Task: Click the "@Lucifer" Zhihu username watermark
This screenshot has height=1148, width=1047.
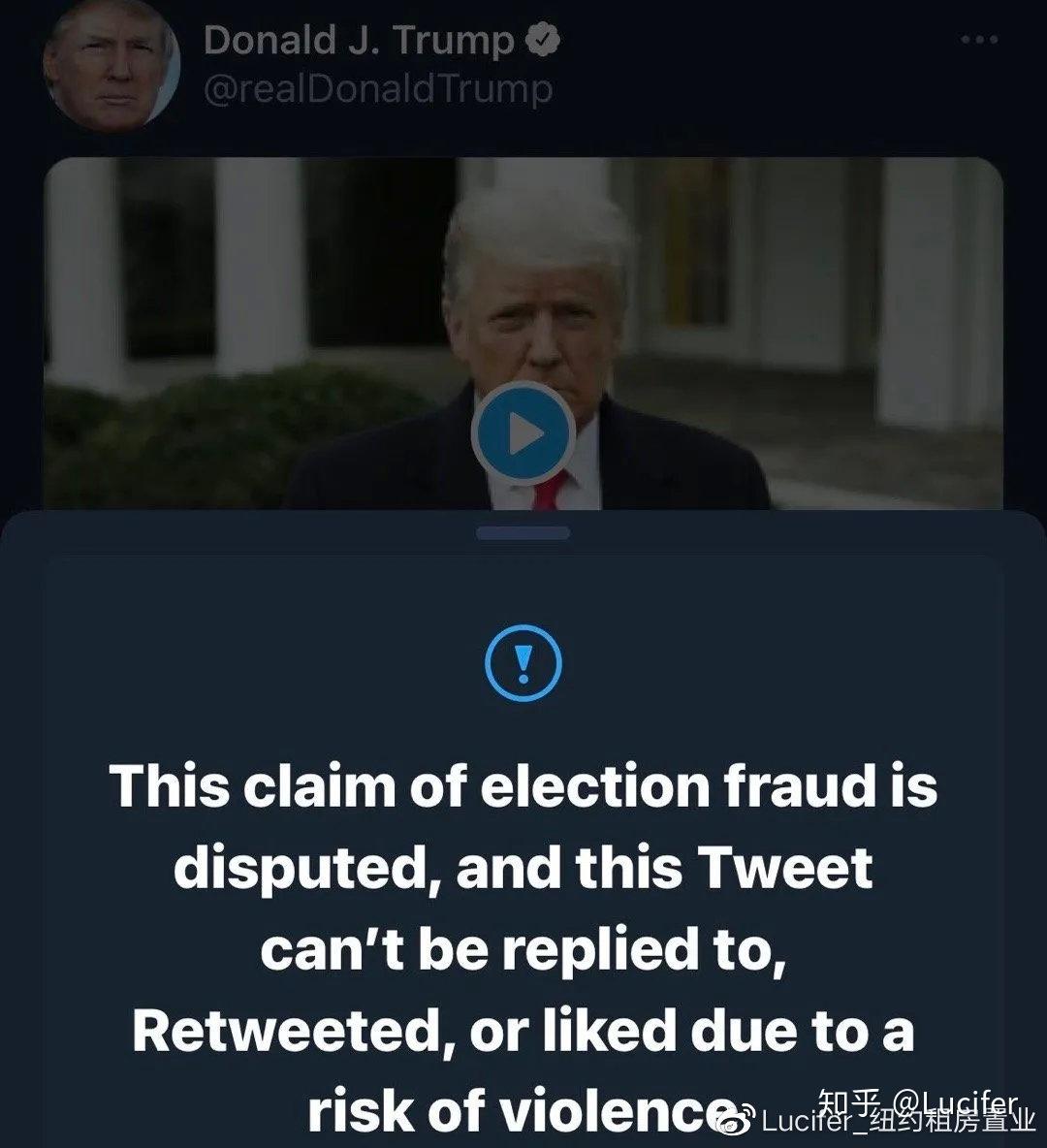Action: 955,1102
